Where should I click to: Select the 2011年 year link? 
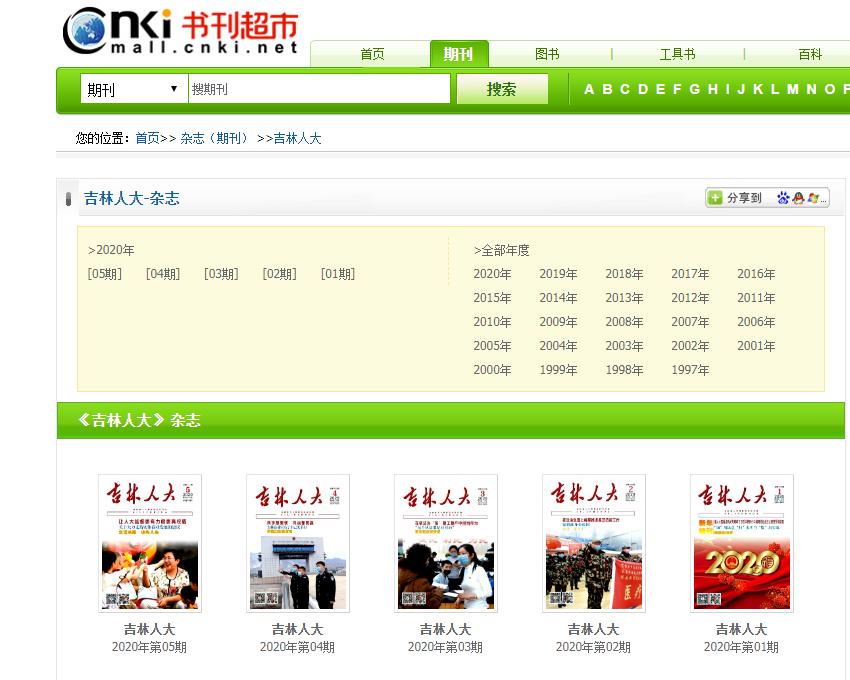click(x=756, y=298)
